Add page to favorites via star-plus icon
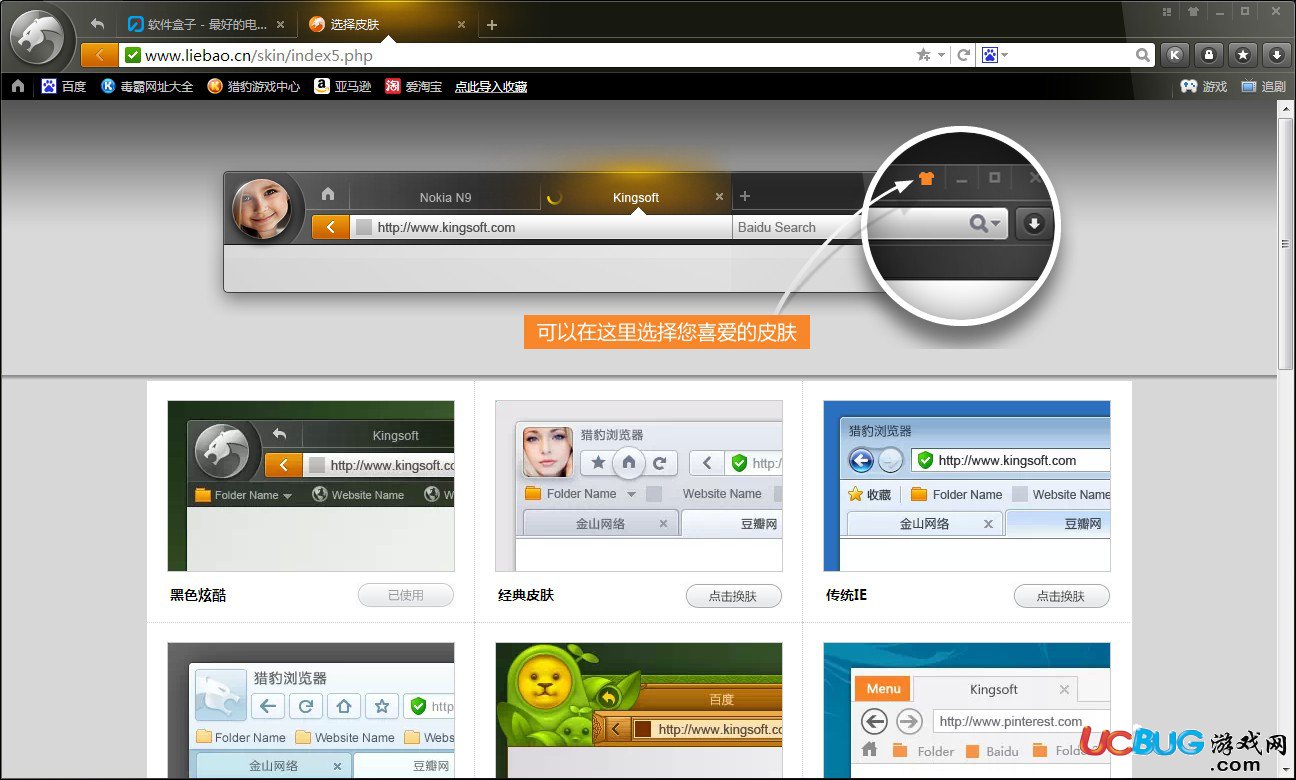This screenshot has width=1296, height=780. (924, 55)
